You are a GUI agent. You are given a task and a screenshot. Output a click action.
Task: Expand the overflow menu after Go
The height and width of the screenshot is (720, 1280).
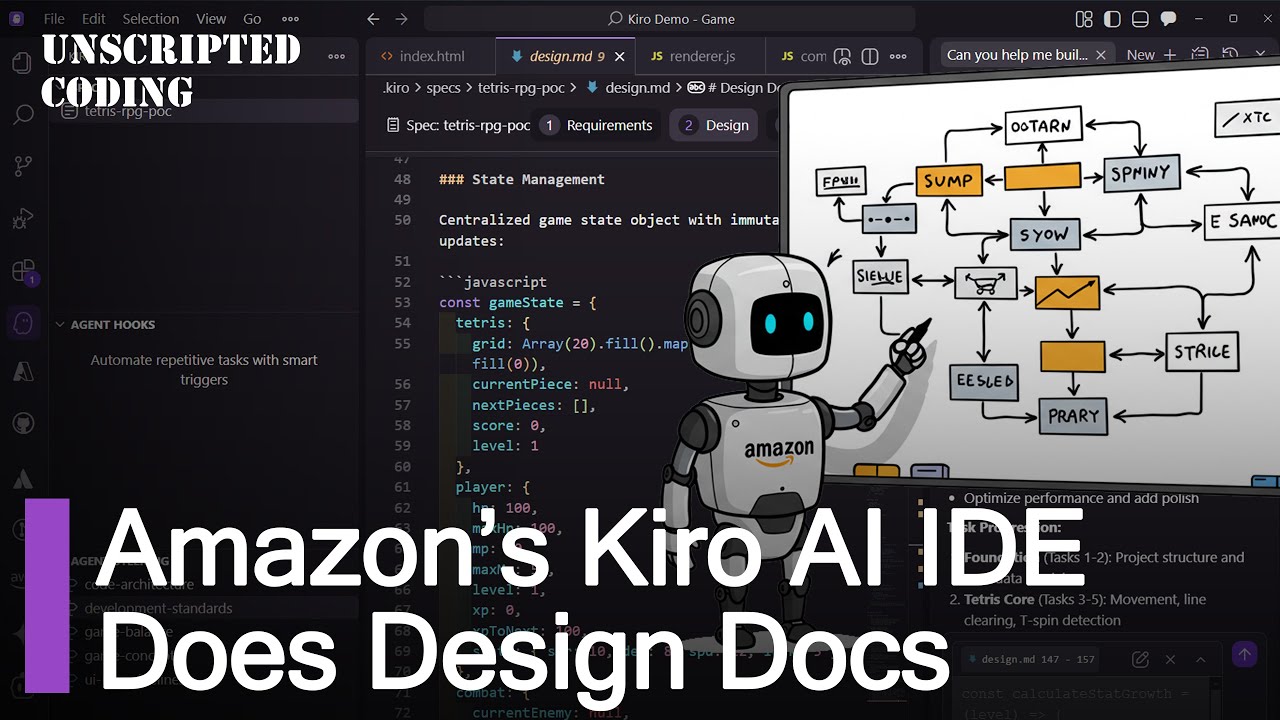tap(290, 19)
